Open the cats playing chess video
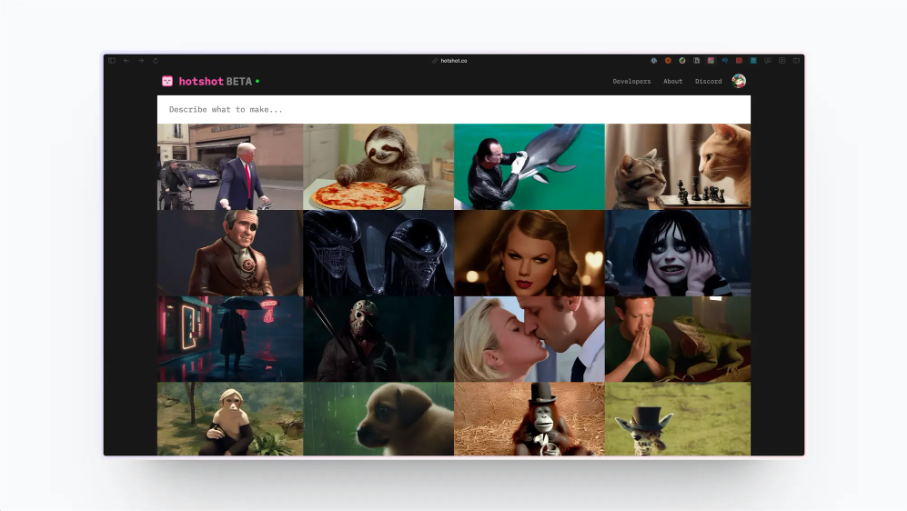Image resolution: width=907 pixels, height=511 pixels. 678,167
